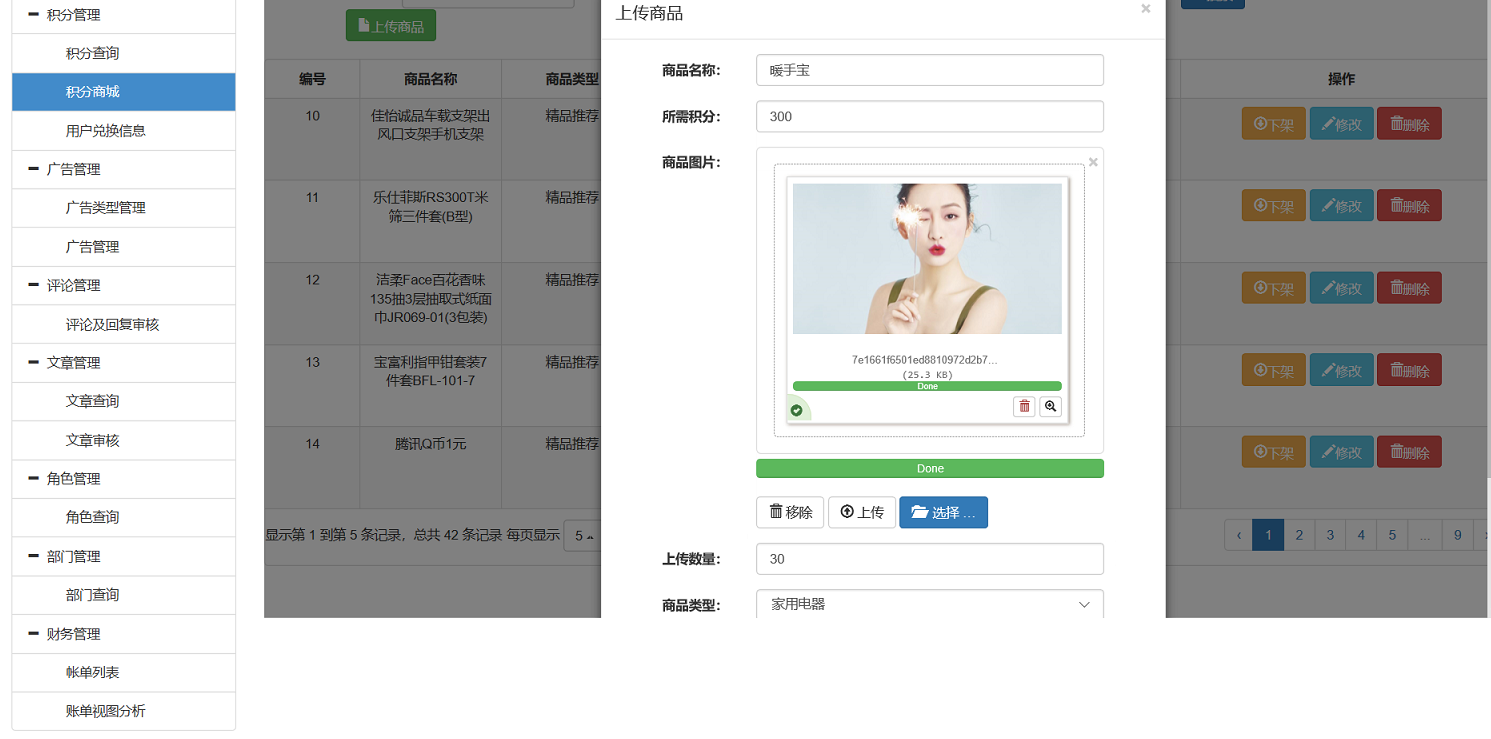Click the trash icon on uploaded image thumbnail
The width and height of the screenshot is (1491, 739).
coord(1024,406)
